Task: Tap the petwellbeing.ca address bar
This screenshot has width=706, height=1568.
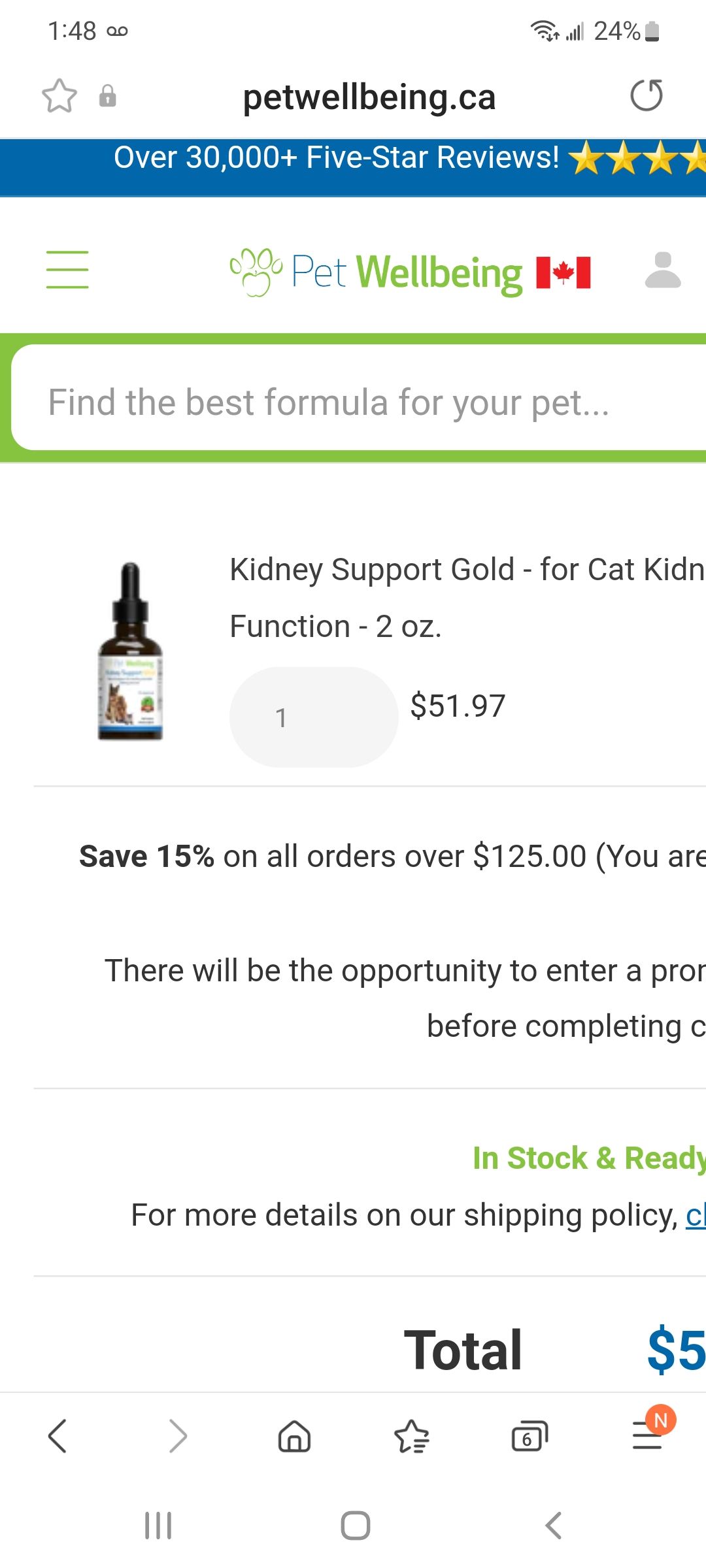Action: point(369,97)
